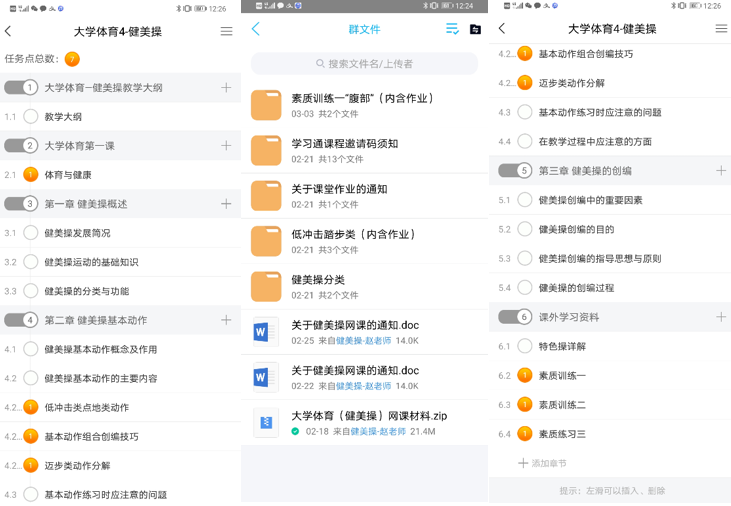Expand the plus next to 大学体育第一课
This screenshot has height=506, width=731.
226,146
